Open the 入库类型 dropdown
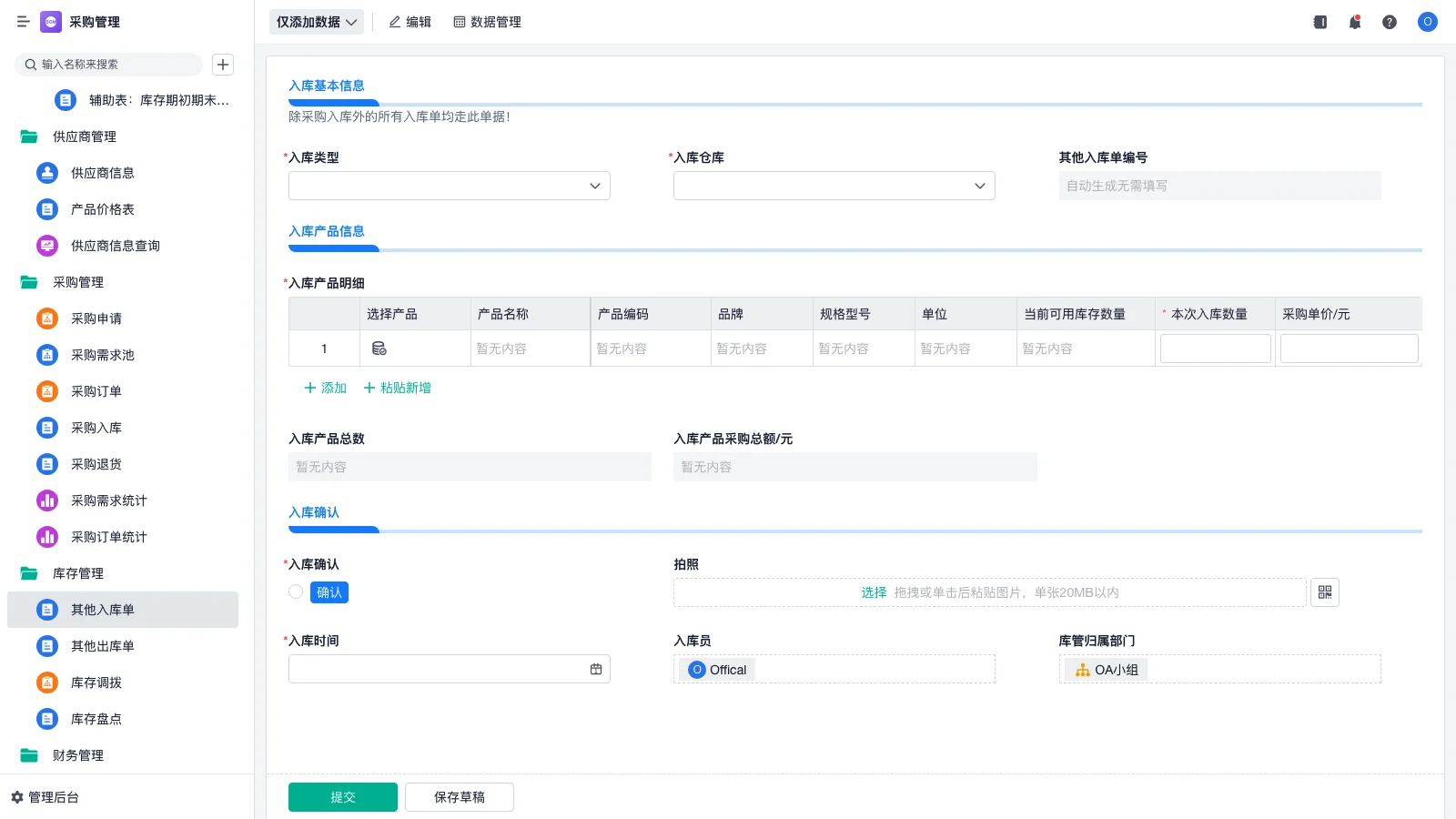The height and width of the screenshot is (819, 1456). pos(450,186)
